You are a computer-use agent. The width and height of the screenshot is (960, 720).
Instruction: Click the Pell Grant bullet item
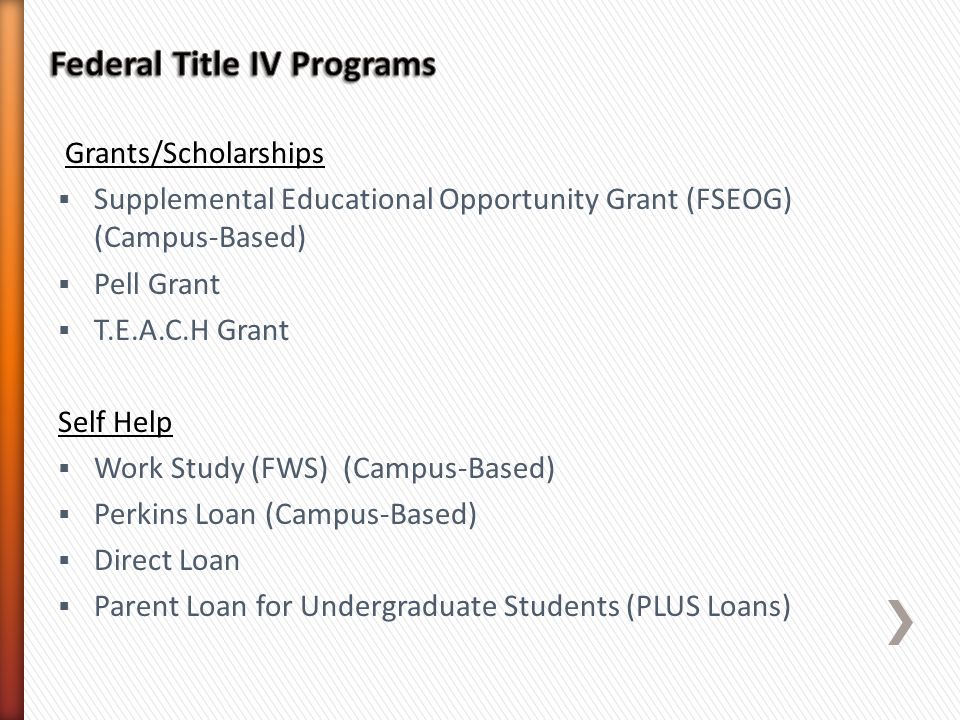[x=157, y=284]
